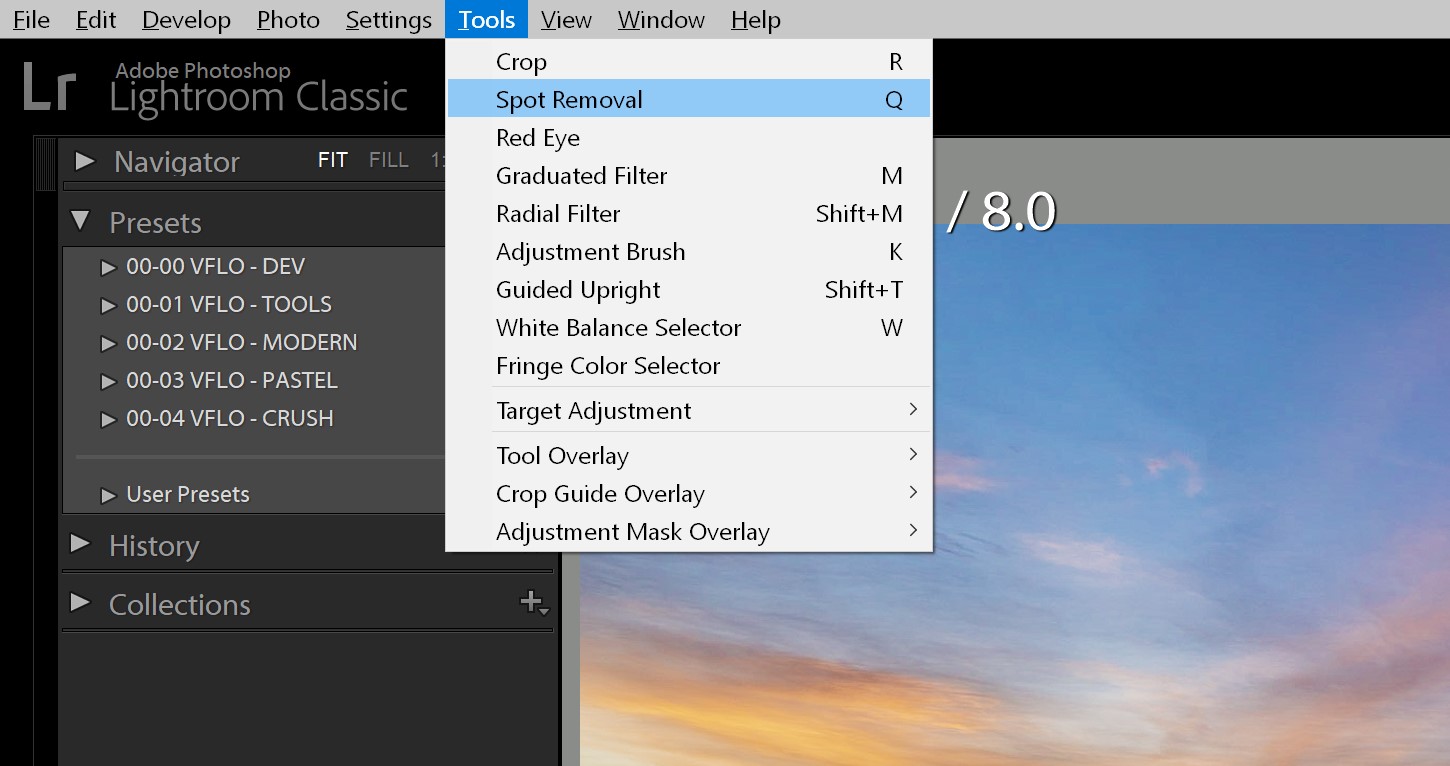
Task: Choose the Graduated Filter
Action: pos(581,175)
